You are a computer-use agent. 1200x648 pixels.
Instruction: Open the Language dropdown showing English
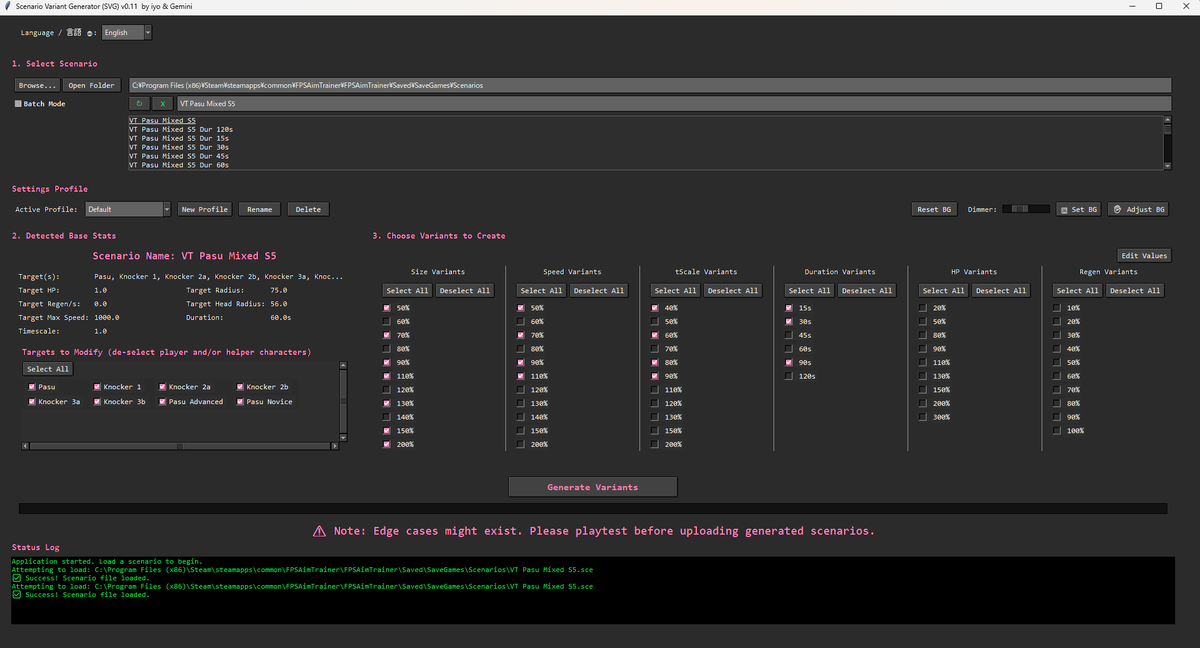coord(127,33)
